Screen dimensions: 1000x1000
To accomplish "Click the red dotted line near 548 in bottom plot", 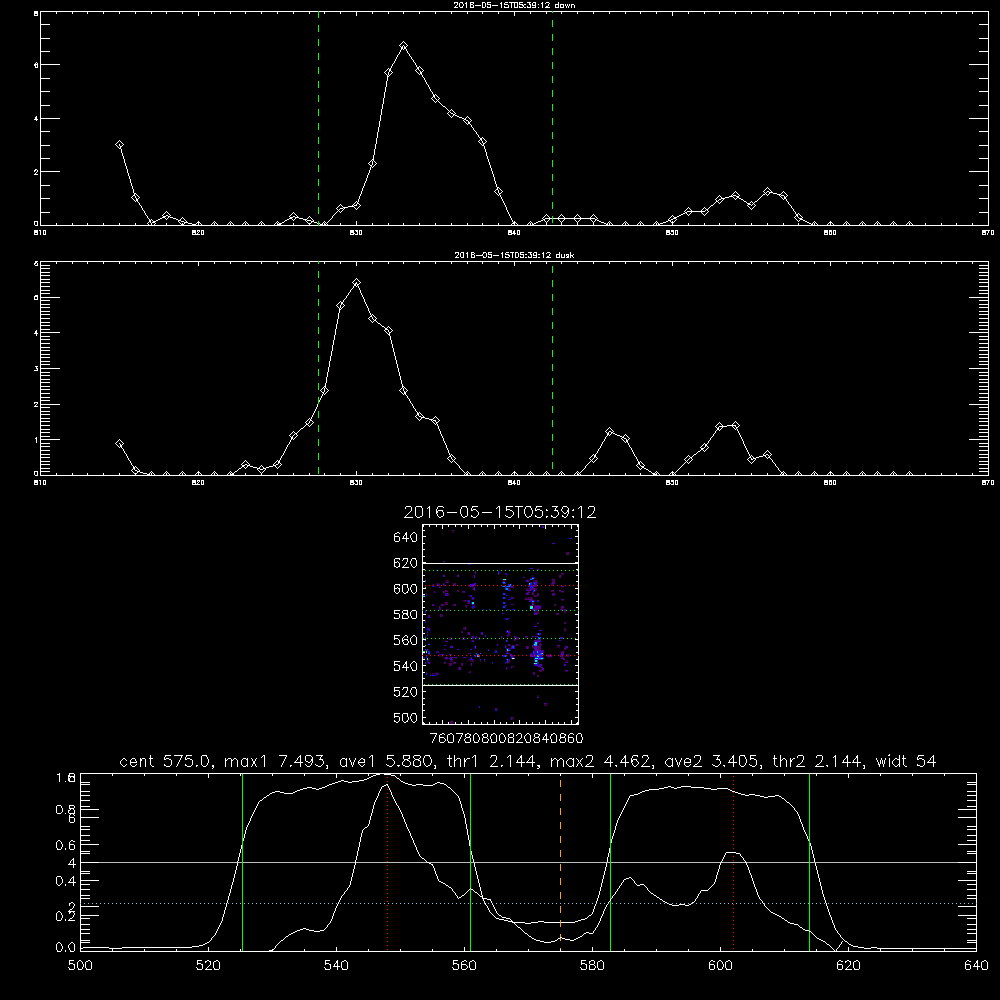I will point(387,862).
